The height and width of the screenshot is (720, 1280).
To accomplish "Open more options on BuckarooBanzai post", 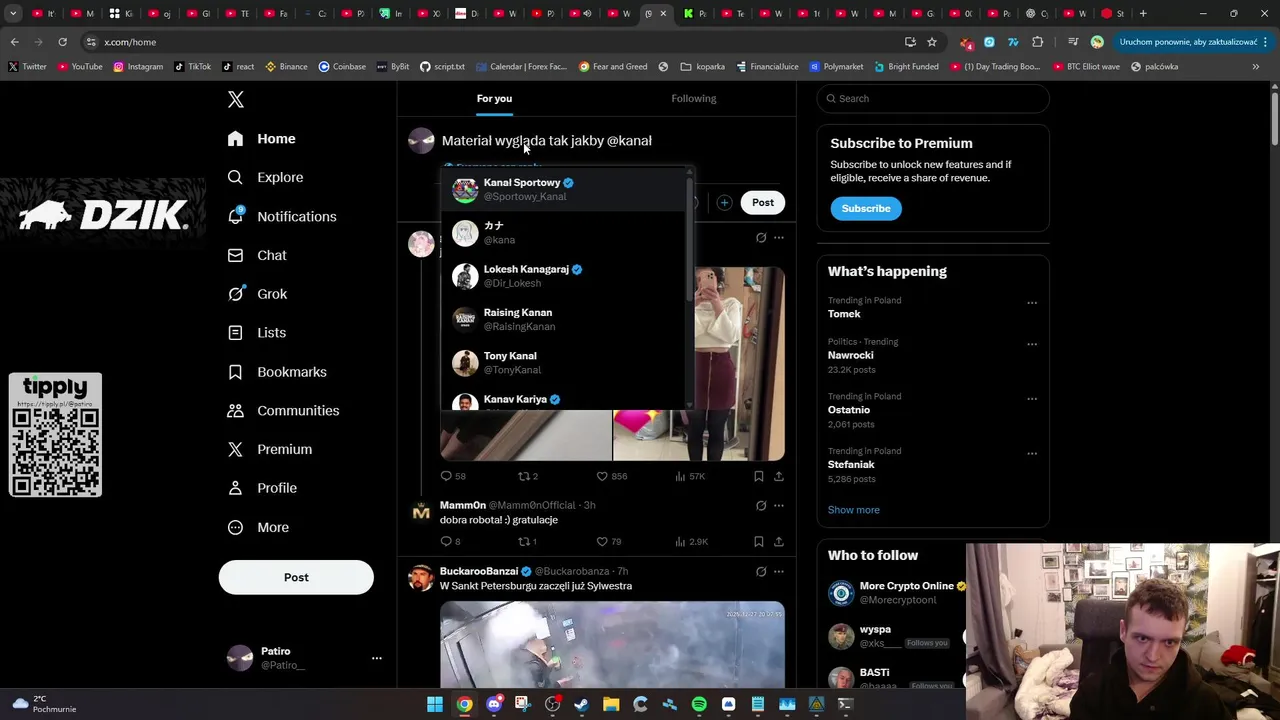I will (x=779, y=572).
